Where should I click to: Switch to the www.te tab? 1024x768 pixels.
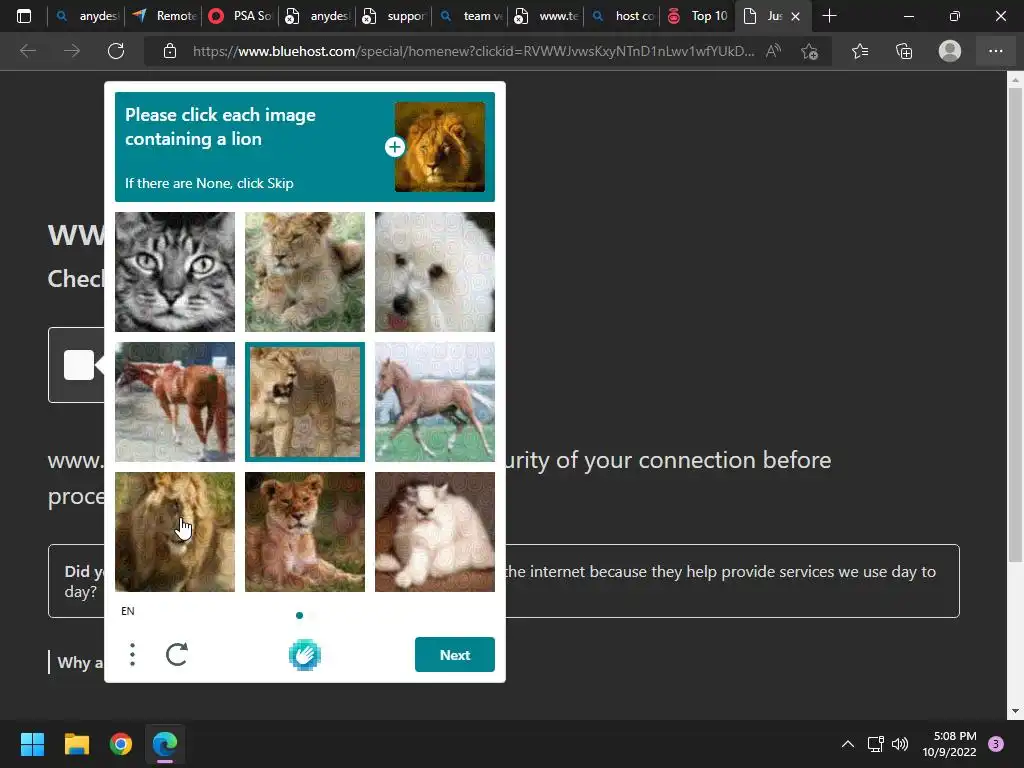[547, 16]
